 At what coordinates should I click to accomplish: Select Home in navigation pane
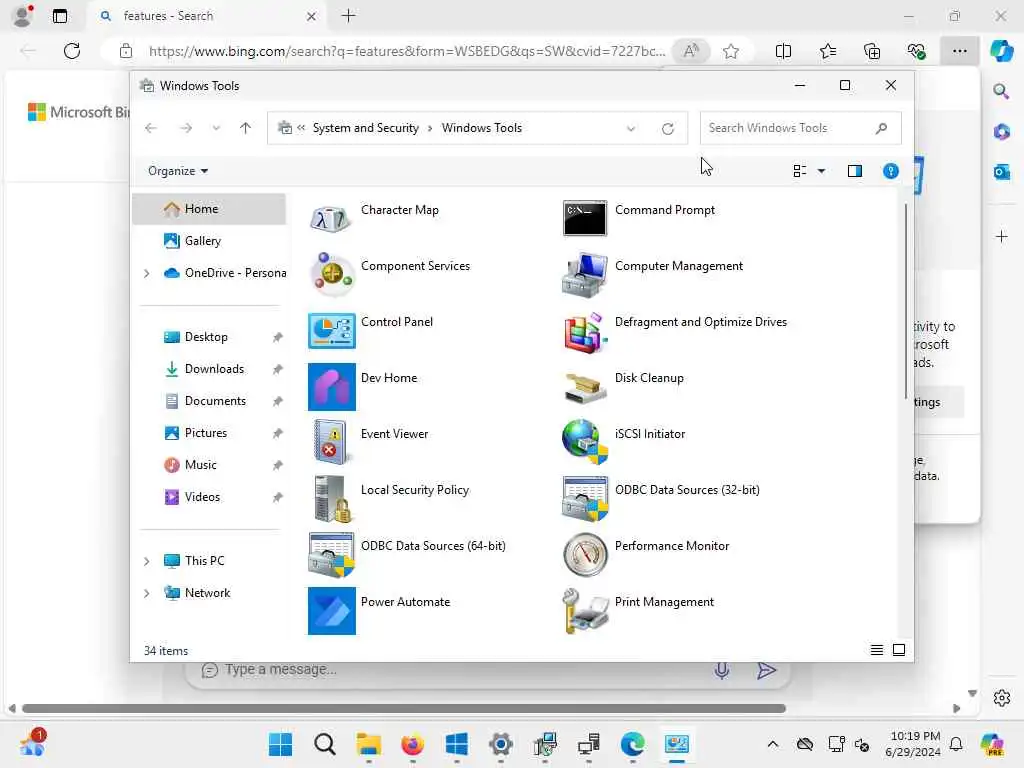click(209, 209)
